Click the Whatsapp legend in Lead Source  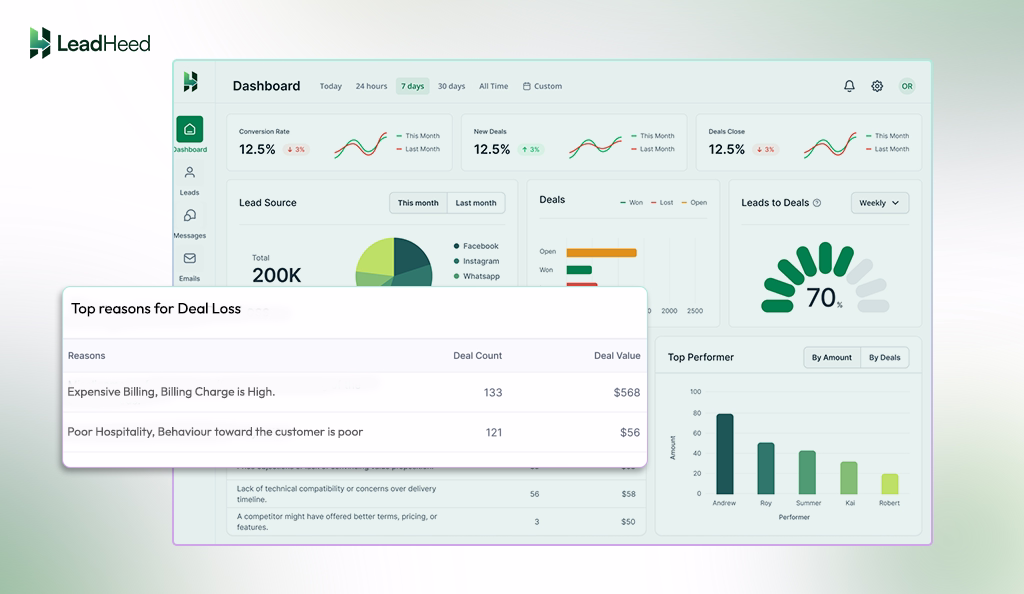point(479,274)
